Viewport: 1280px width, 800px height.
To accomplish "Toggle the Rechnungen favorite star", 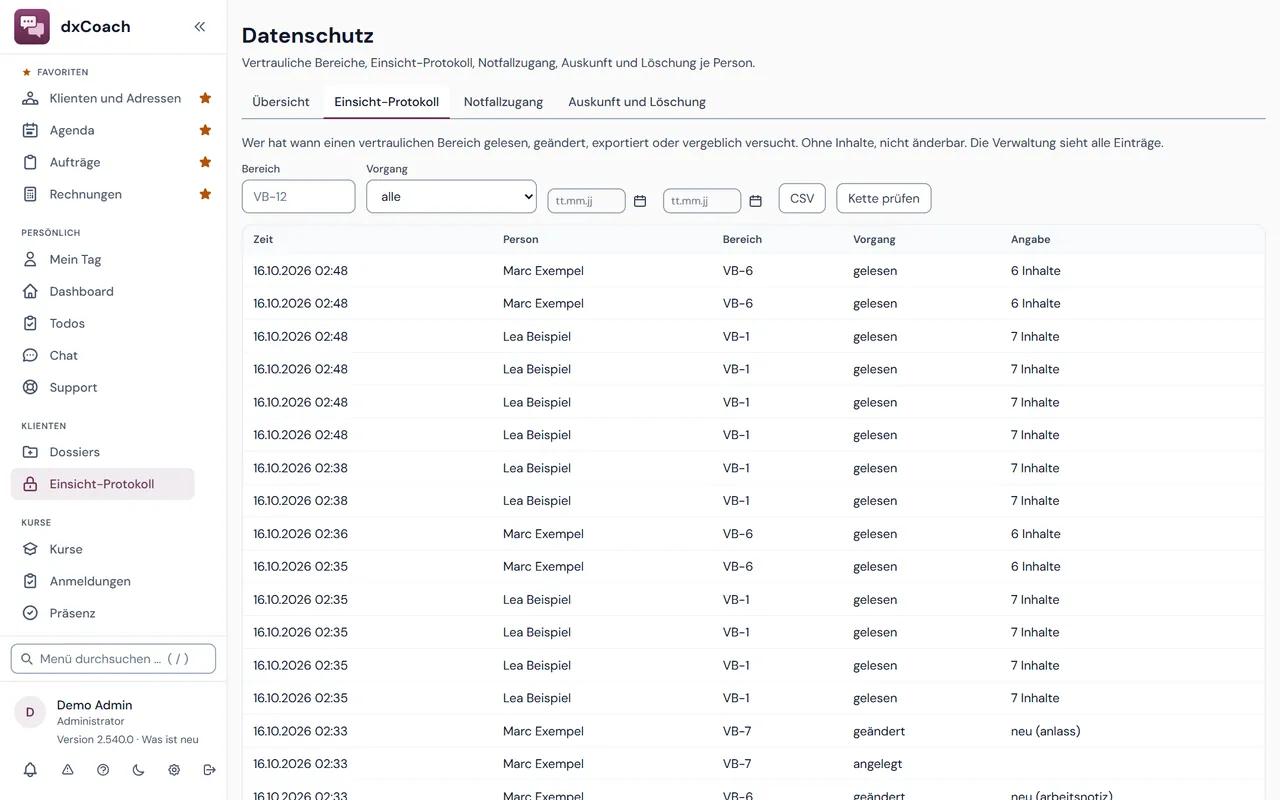I will click(205, 194).
